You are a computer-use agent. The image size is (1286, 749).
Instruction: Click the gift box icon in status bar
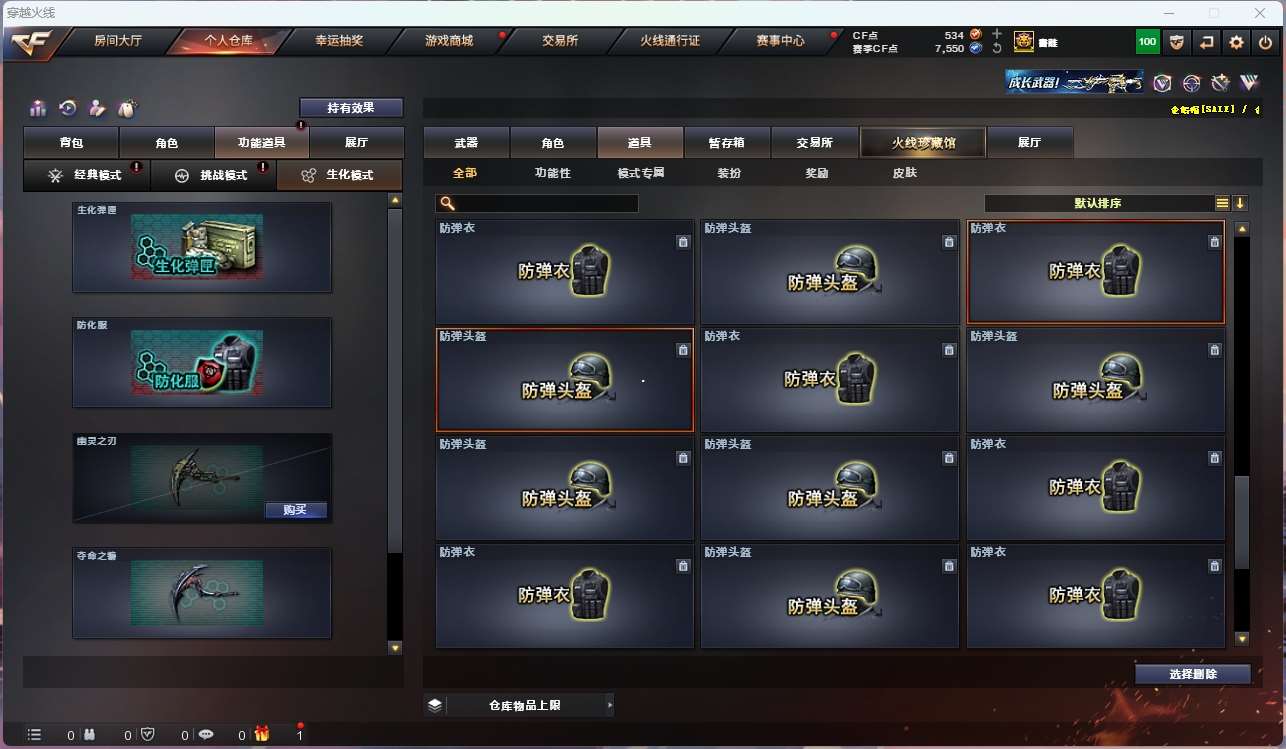(262, 734)
